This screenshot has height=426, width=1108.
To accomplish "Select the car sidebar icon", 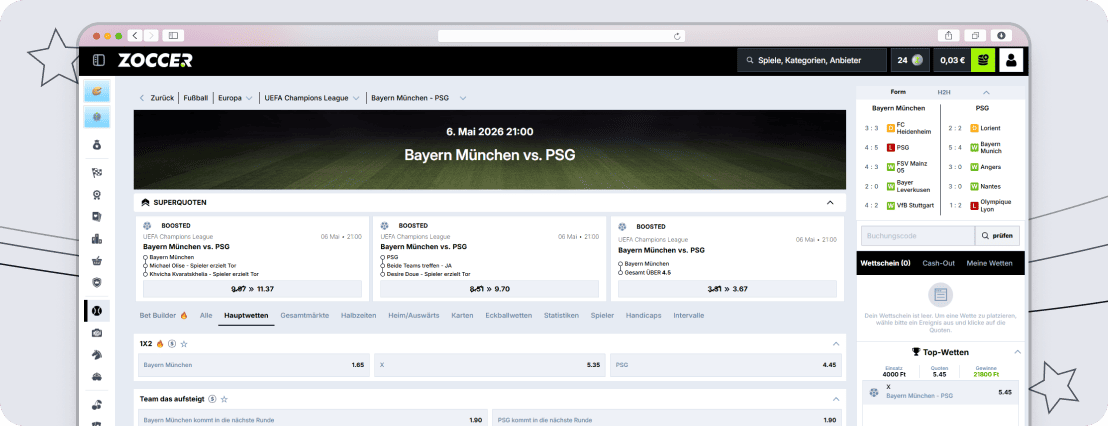I will click(97, 377).
